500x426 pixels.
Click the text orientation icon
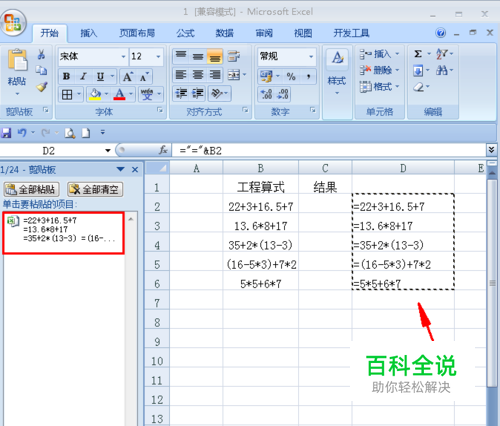click(x=217, y=93)
